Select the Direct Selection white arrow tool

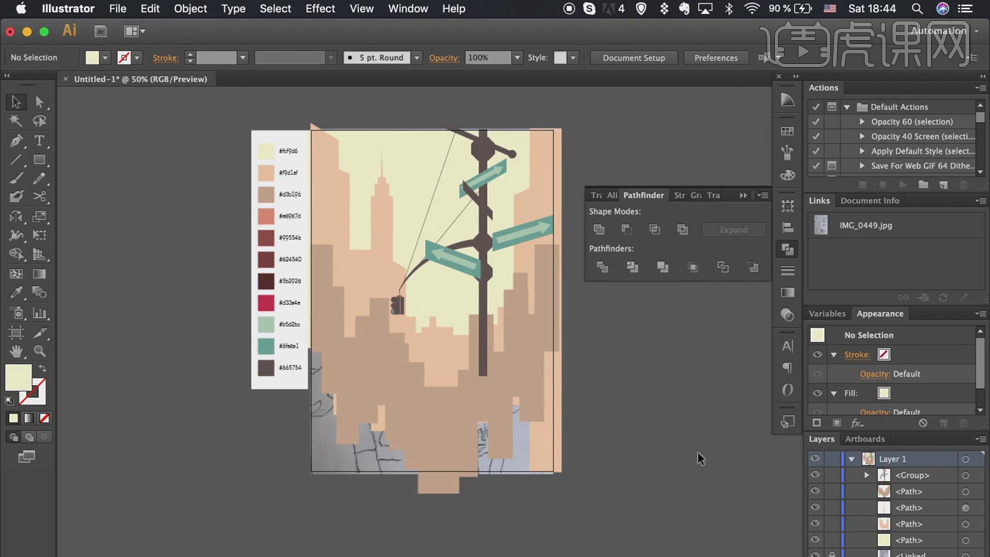click(x=40, y=102)
